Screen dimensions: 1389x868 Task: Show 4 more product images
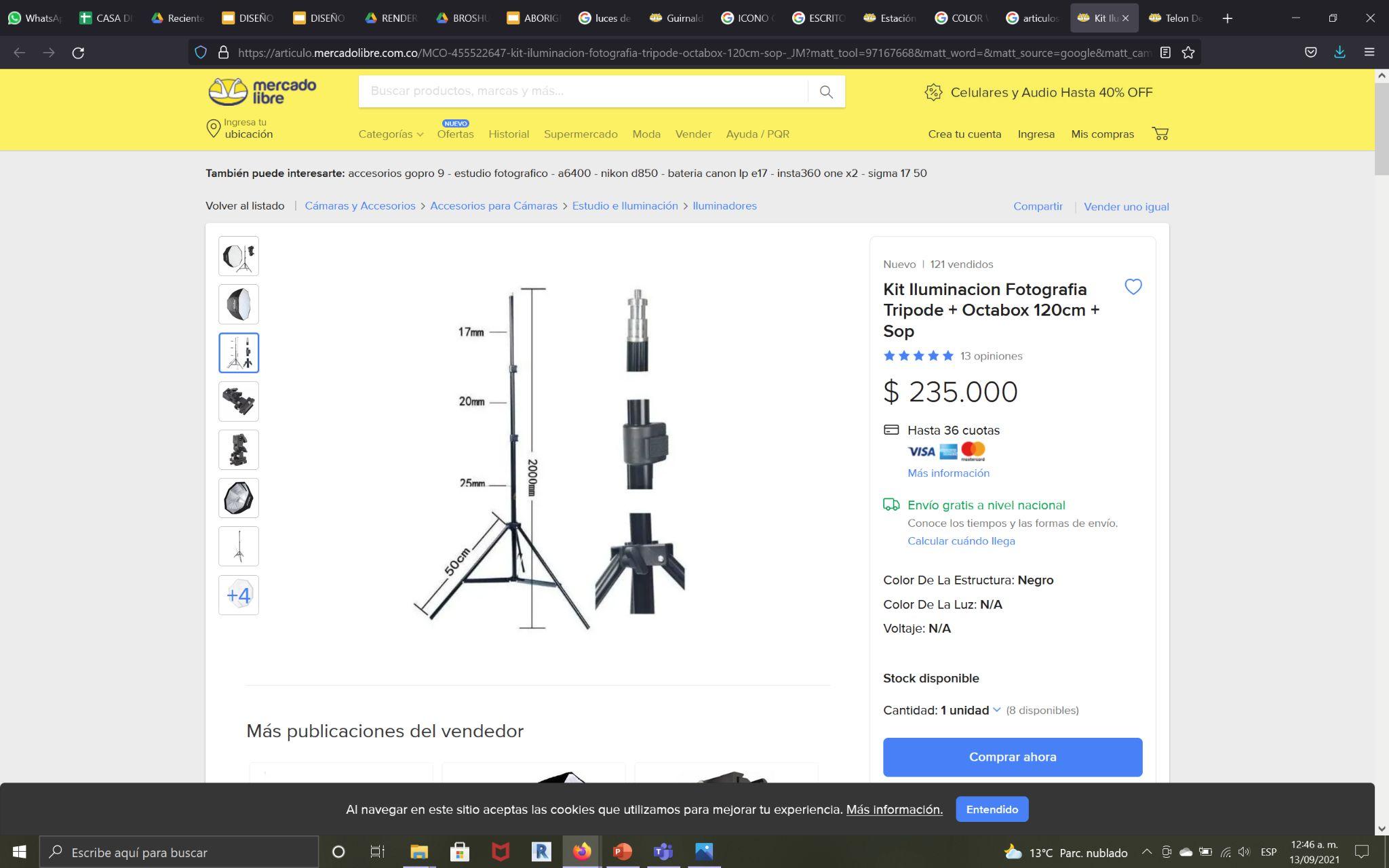click(239, 595)
